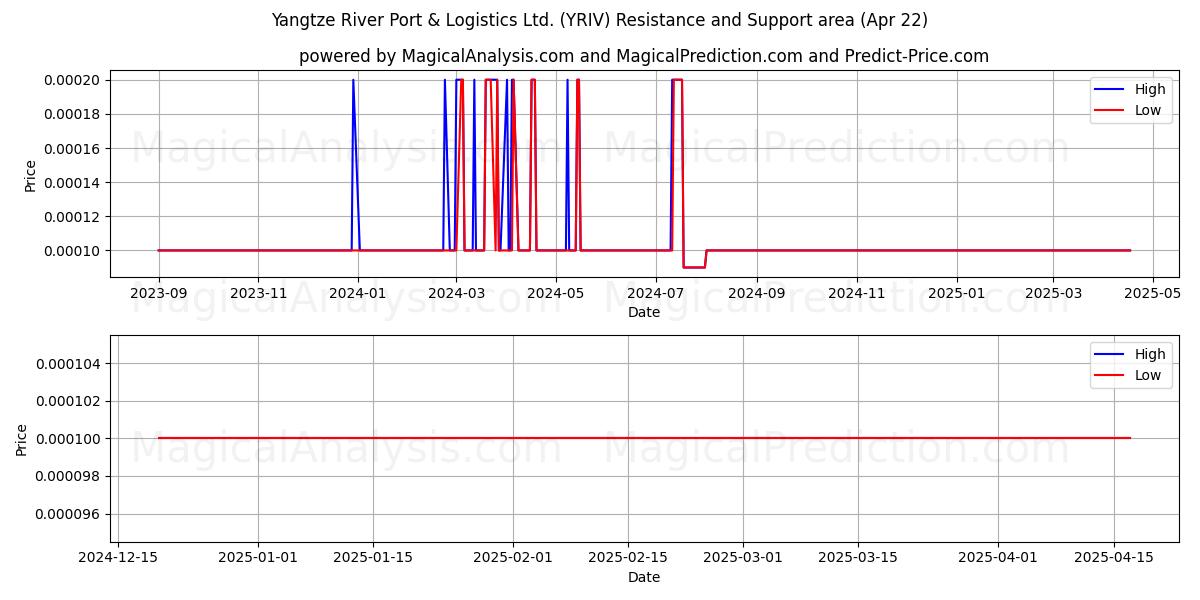This screenshot has width=1200, height=600.
Task: Click the 0.00016 y-axis tick label
Action: tap(73, 149)
